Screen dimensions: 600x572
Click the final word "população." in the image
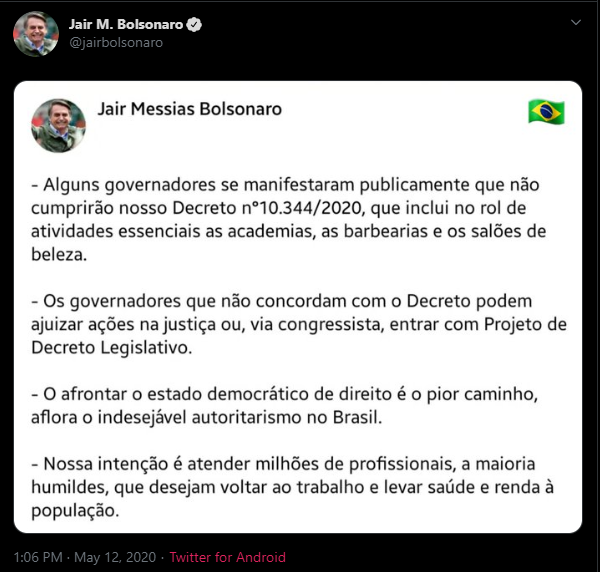tap(75, 511)
